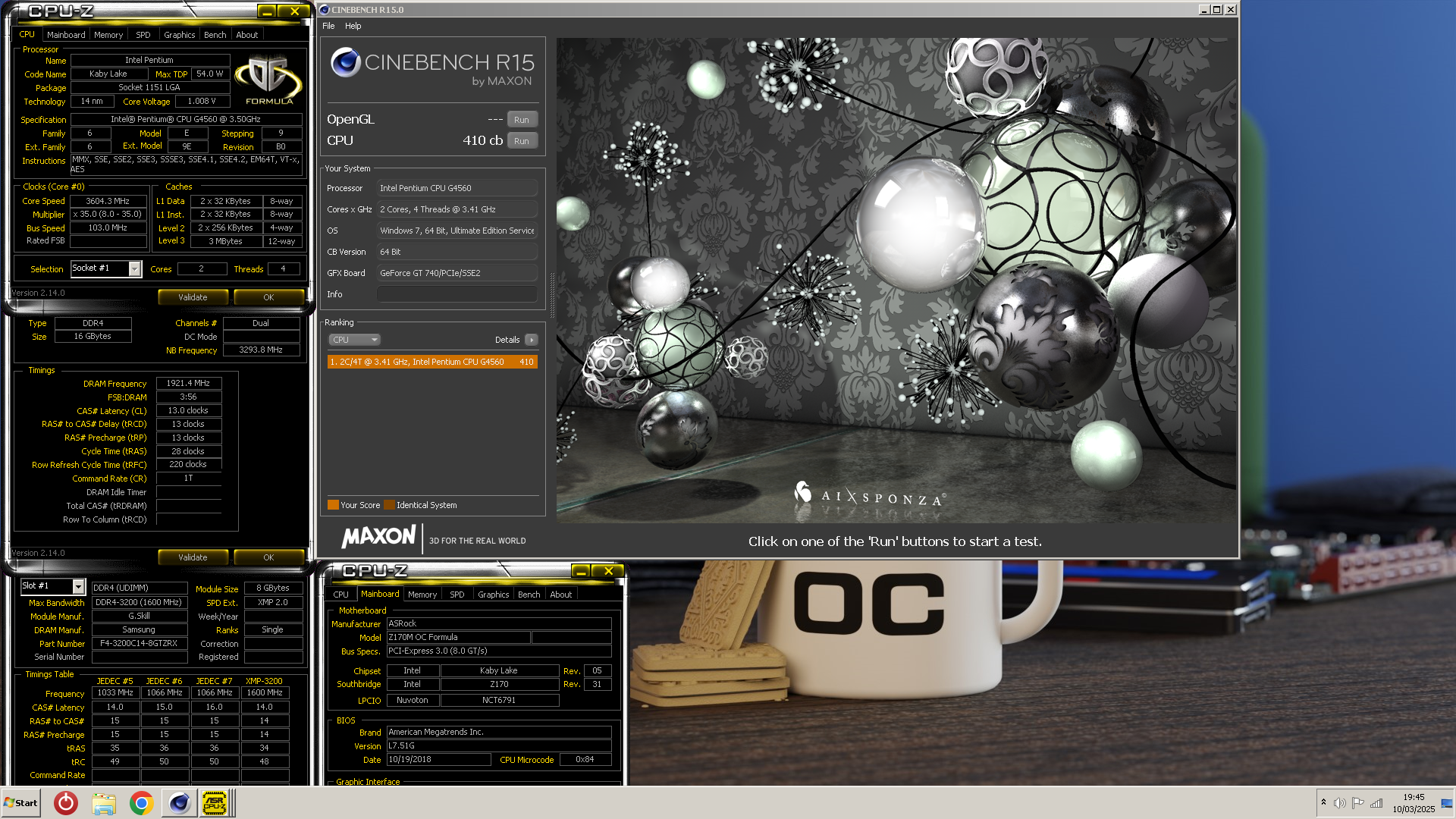The width and height of the screenshot is (1456, 819).
Task: Click the Your Score orange swatch
Action: (333, 505)
